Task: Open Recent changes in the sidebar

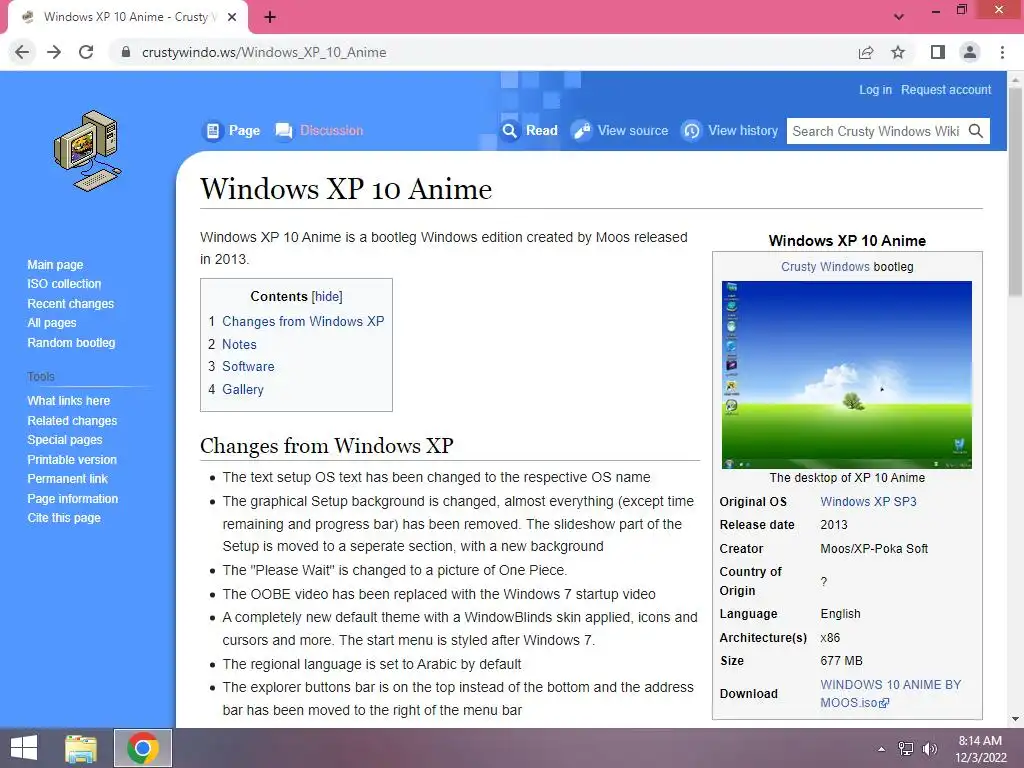Action: [71, 304]
